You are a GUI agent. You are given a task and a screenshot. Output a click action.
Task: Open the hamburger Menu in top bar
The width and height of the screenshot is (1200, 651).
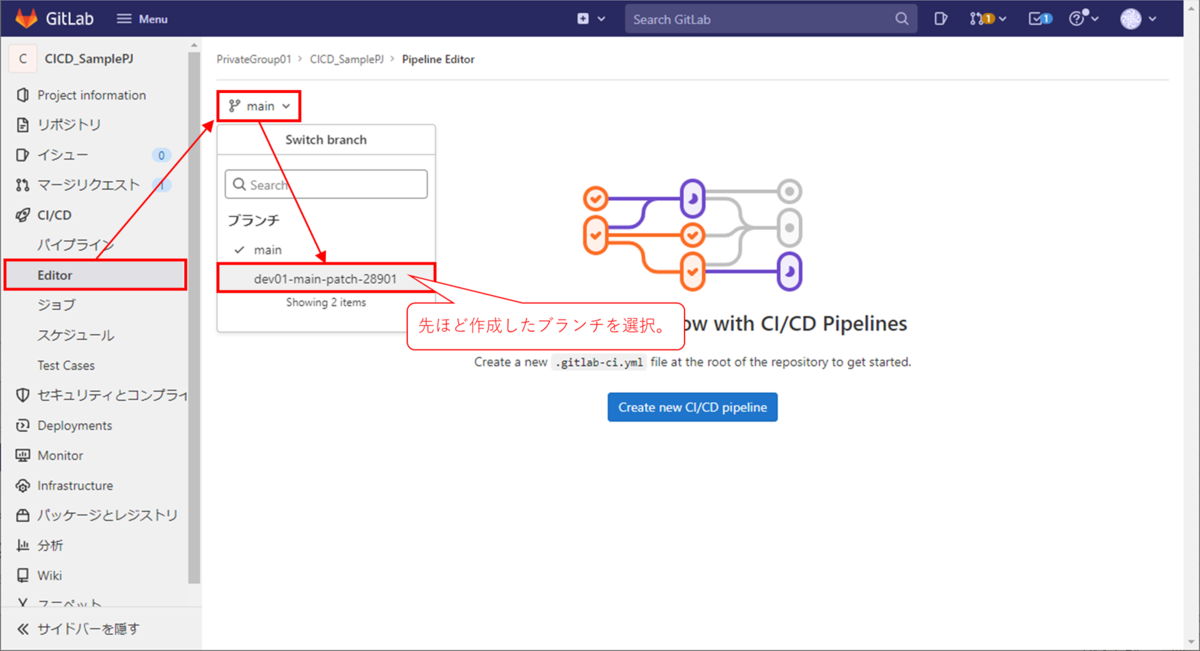(x=142, y=19)
